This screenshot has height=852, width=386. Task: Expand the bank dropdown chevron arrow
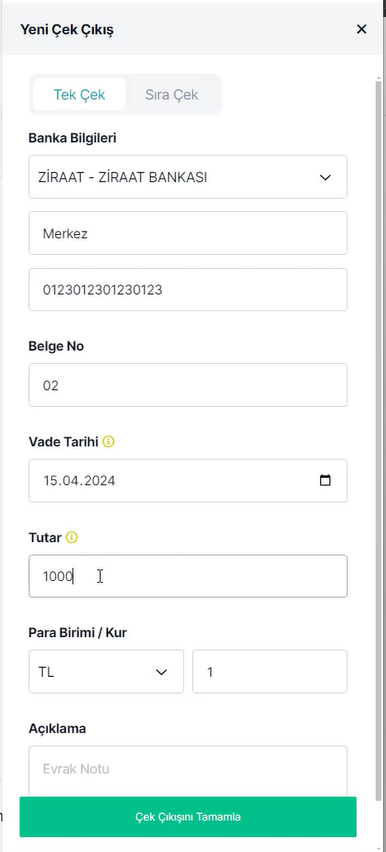[x=325, y=178]
